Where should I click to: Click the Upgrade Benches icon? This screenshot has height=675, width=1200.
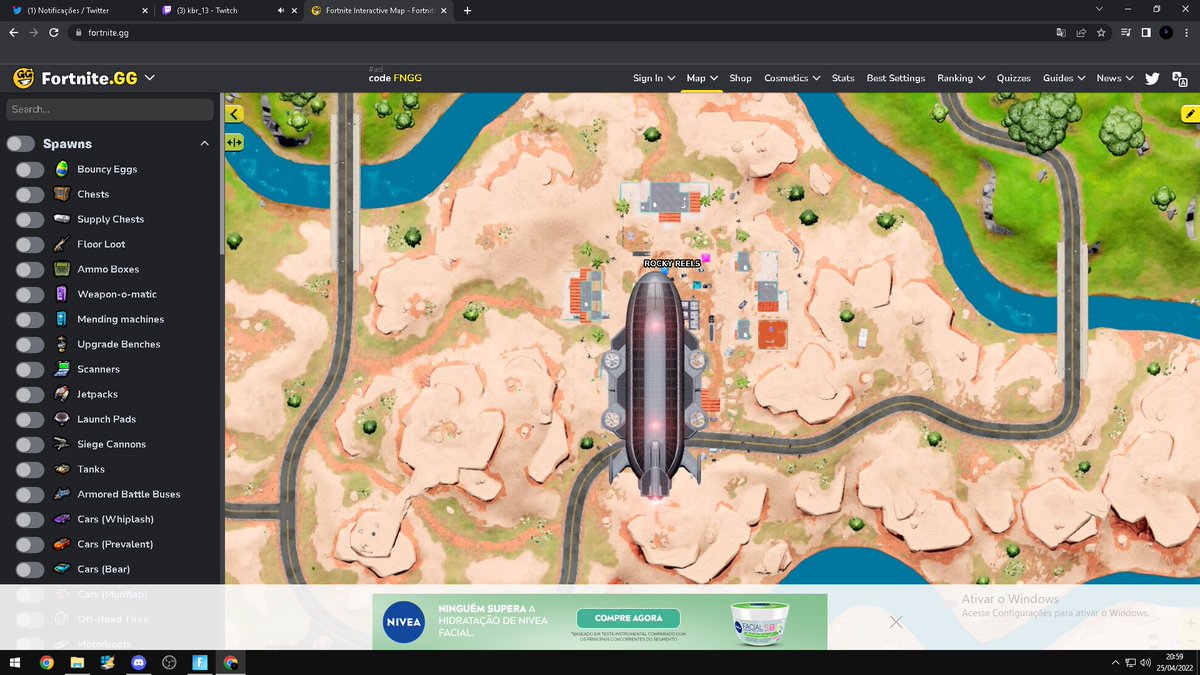[x=62, y=344]
